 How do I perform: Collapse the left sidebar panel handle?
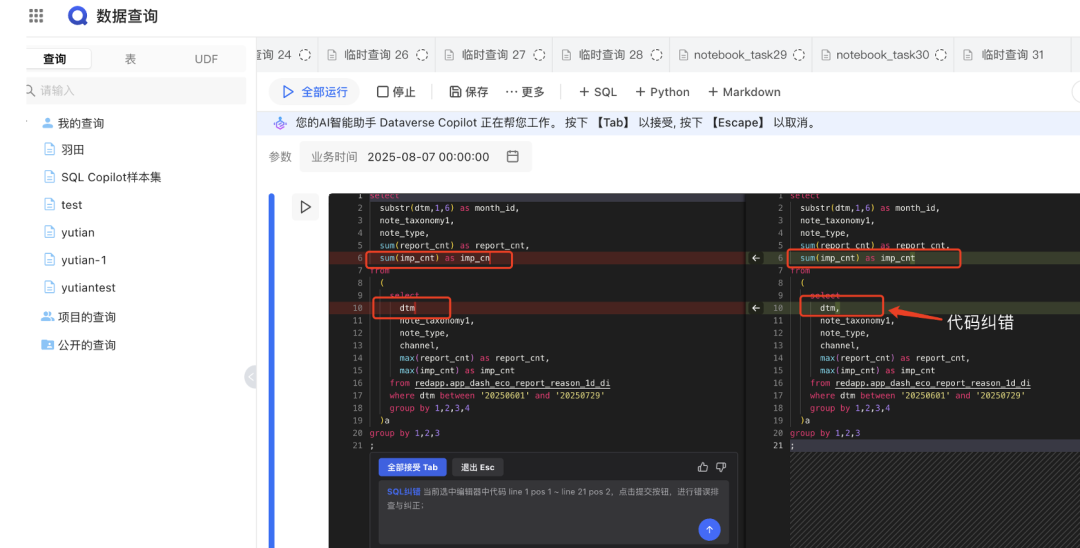click(x=251, y=377)
